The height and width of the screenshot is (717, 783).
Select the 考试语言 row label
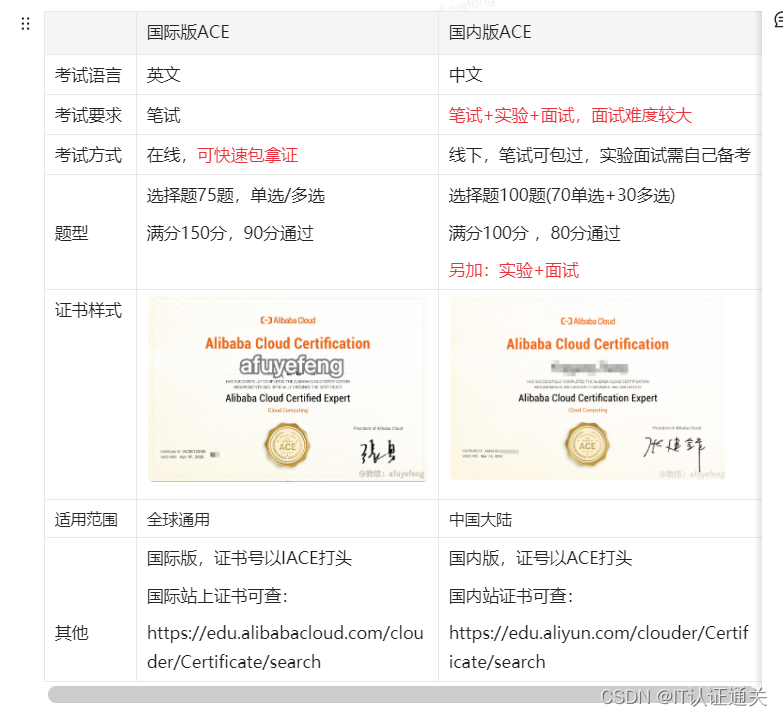point(88,75)
